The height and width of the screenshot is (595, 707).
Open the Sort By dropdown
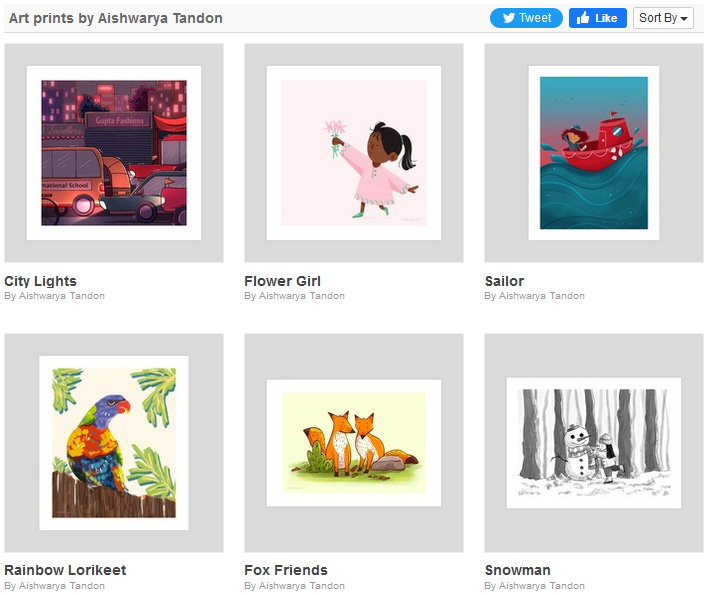[x=663, y=18]
